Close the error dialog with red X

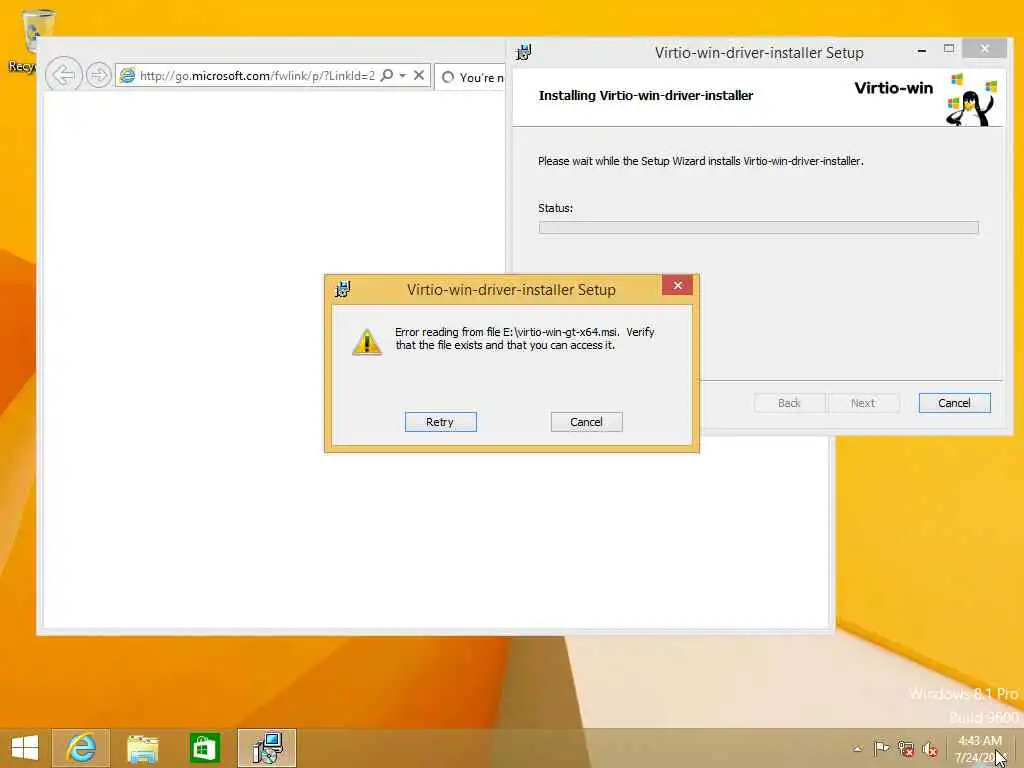tap(677, 285)
